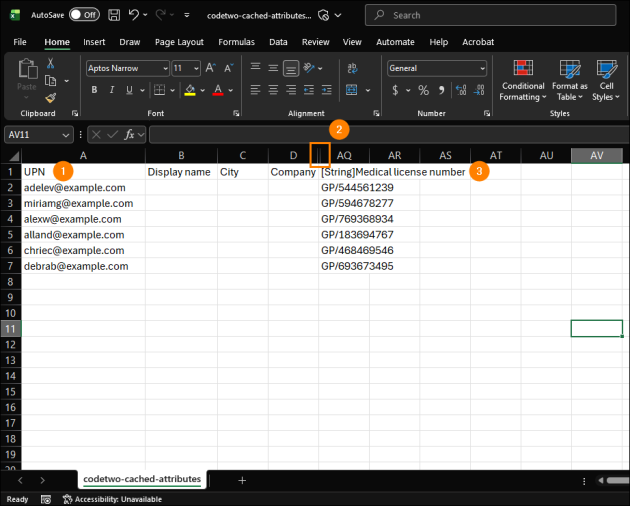Top align cell contents
Screen dimensions: 630x506
tap(256, 67)
